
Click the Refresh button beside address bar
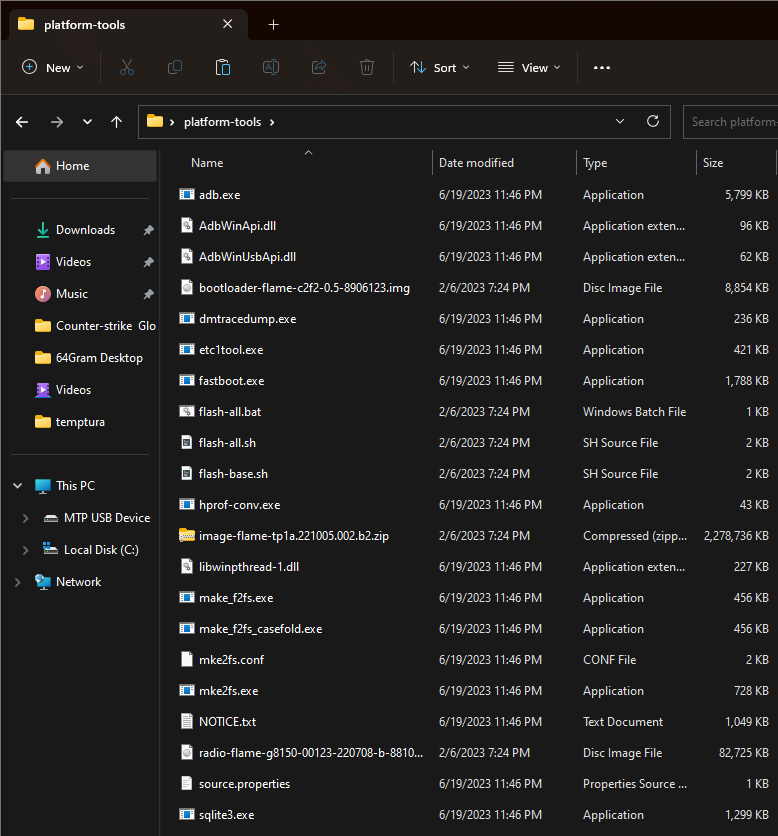[x=653, y=122]
